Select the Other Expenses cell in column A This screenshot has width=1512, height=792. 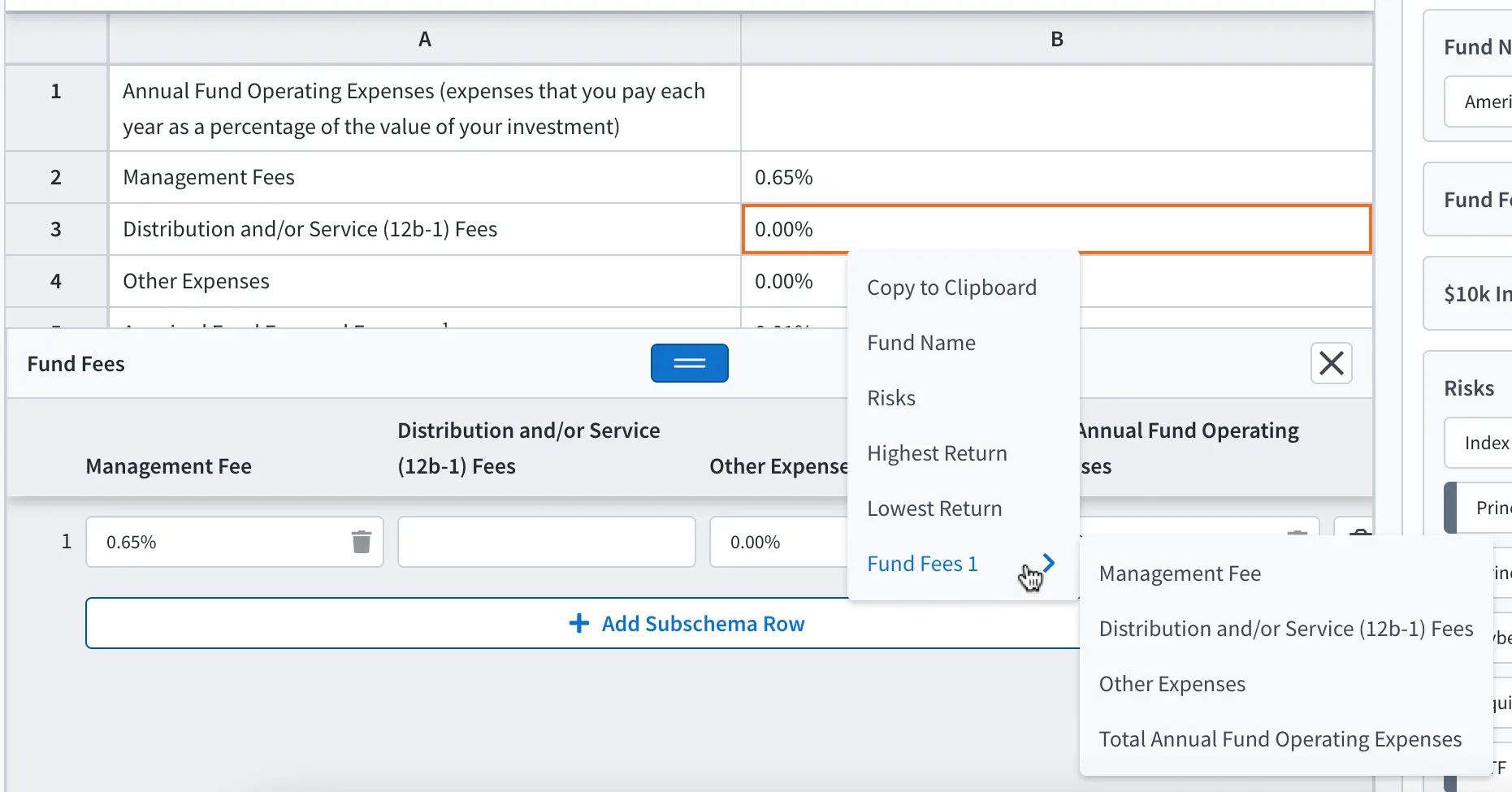coord(424,281)
